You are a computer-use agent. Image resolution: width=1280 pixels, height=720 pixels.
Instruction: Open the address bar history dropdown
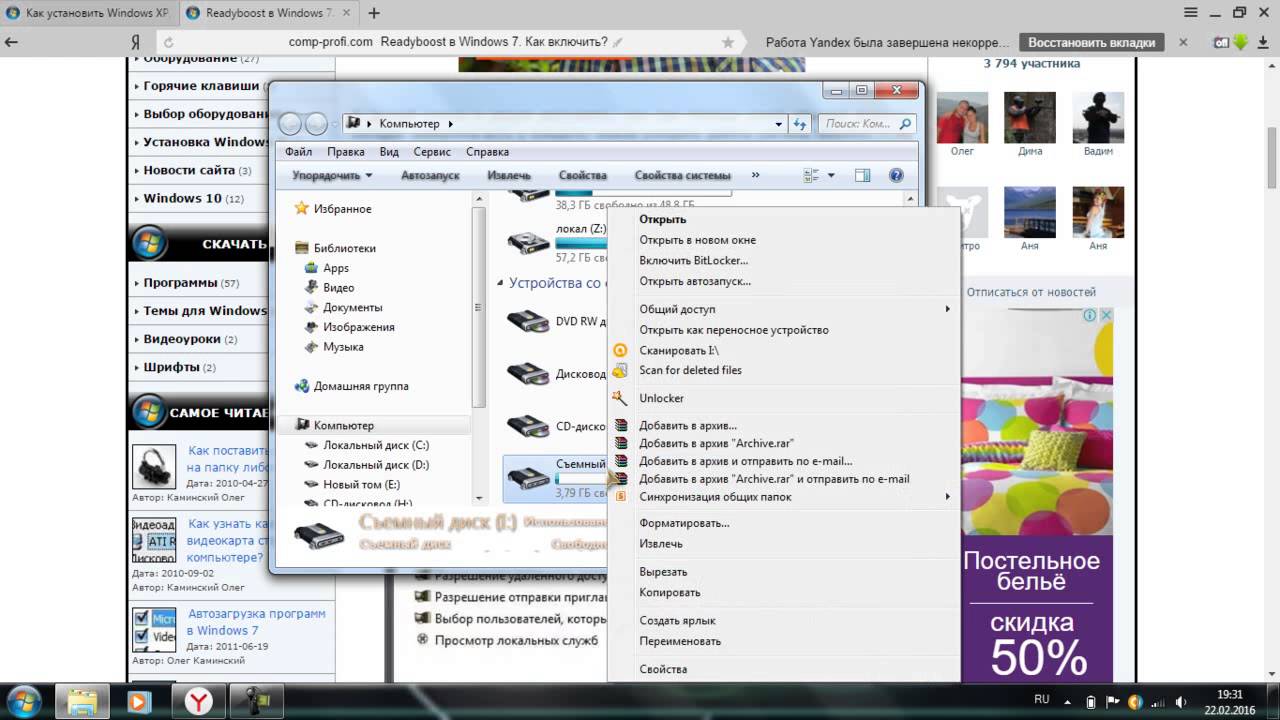[x=779, y=124]
